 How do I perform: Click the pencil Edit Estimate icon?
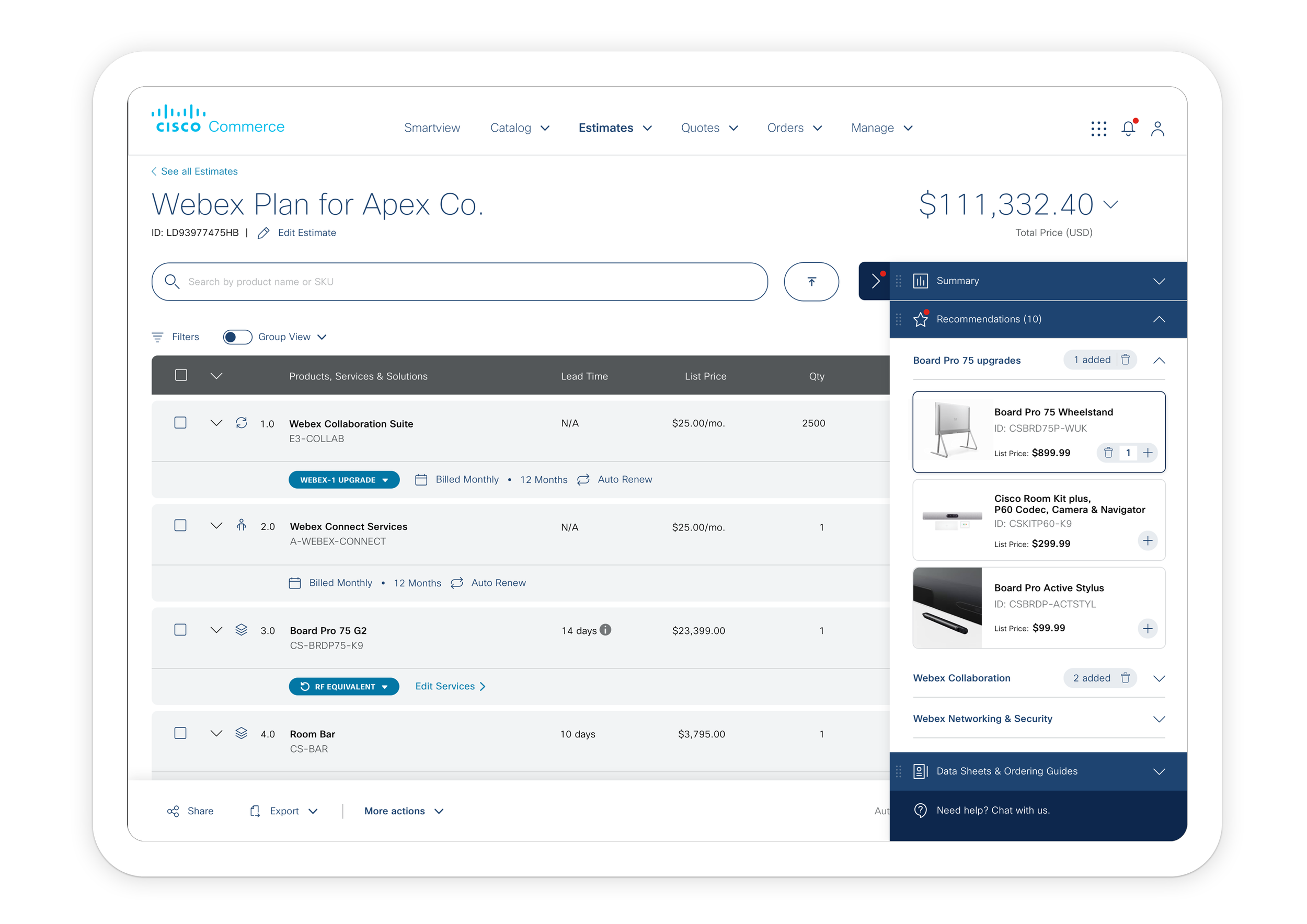coord(263,233)
